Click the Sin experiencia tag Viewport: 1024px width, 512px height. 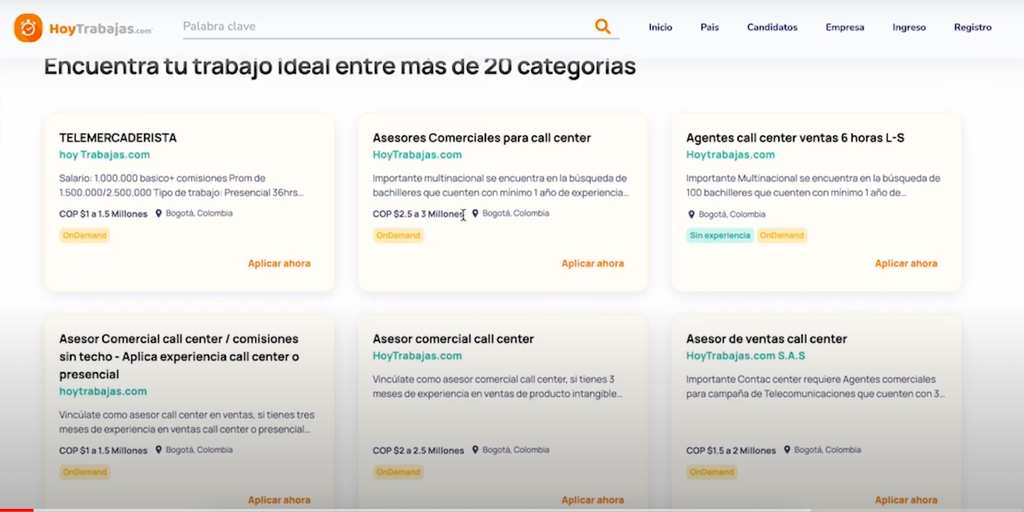720,235
